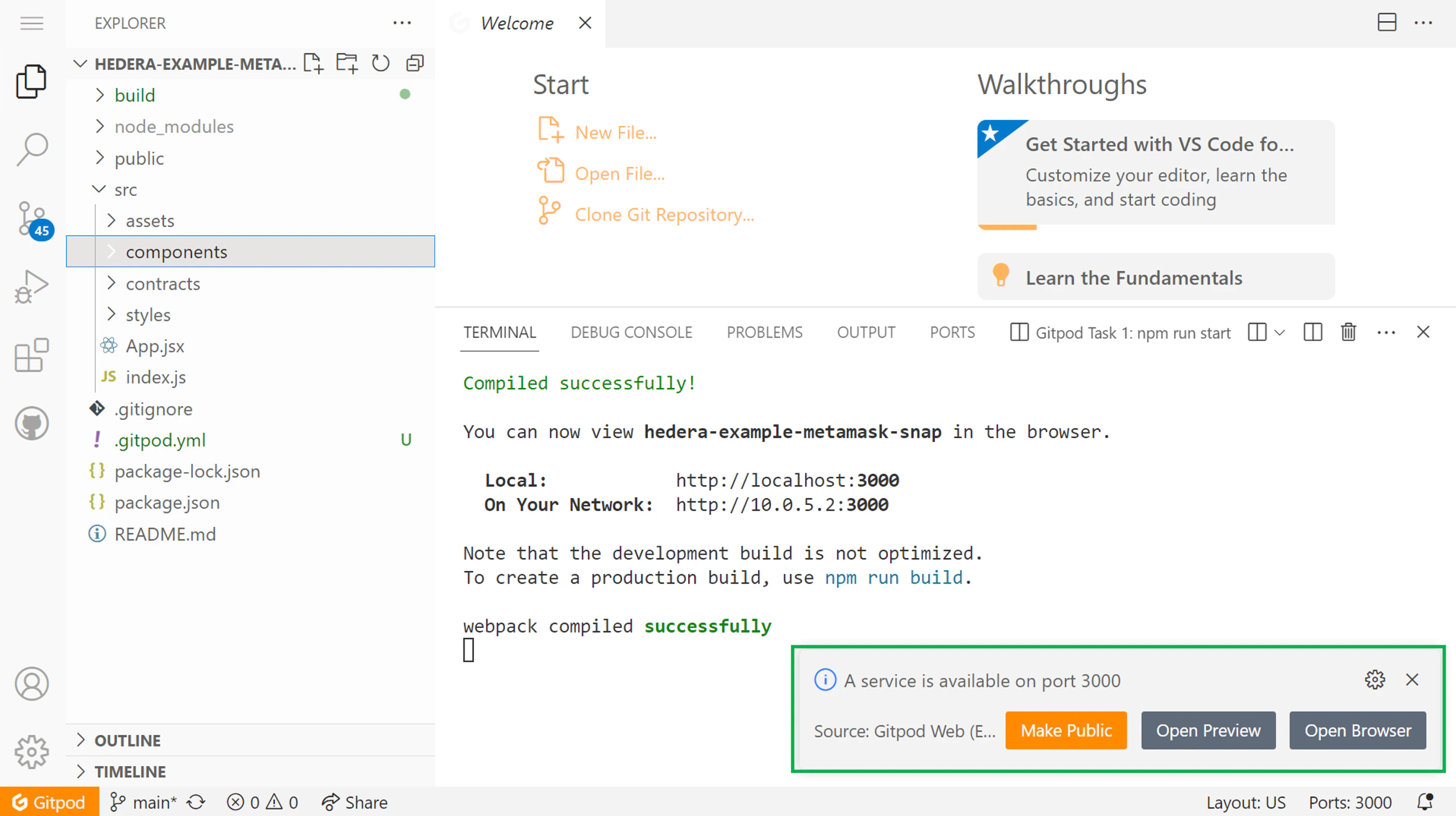Image resolution: width=1456 pixels, height=816 pixels.
Task: Click the Clone Git Repository link
Action: click(664, 215)
